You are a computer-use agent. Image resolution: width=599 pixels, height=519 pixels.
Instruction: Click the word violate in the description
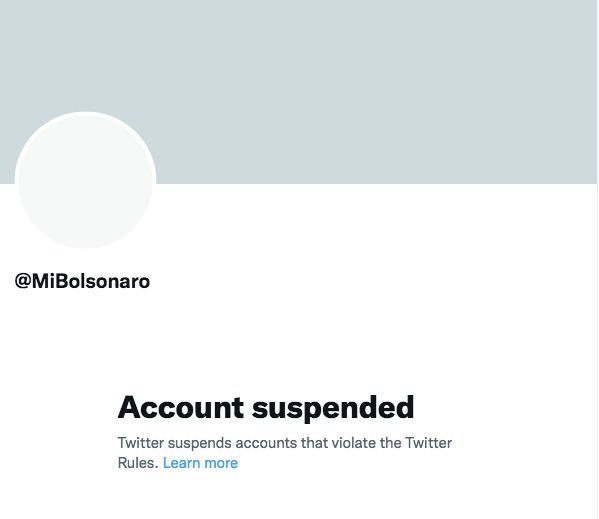[x=353, y=443]
